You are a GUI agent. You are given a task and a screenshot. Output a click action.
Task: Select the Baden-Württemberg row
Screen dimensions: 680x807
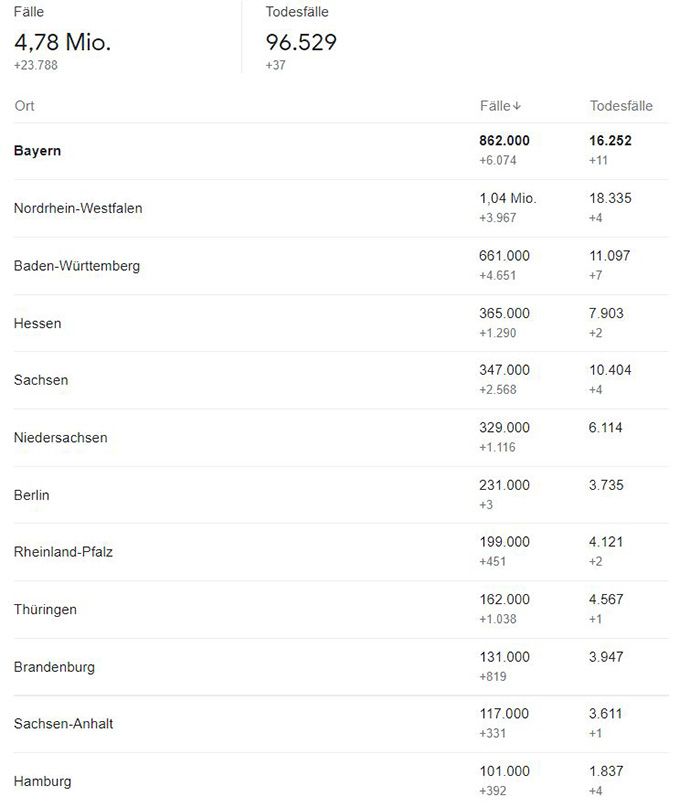pyautogui.click(x=77, y=266)
